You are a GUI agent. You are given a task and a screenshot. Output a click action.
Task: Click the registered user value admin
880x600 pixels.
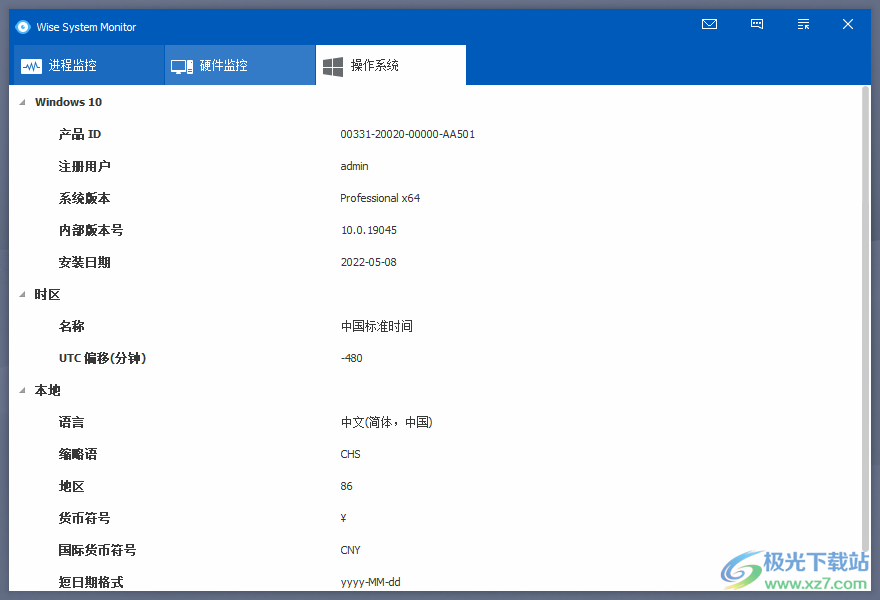[x=354, y=166]
